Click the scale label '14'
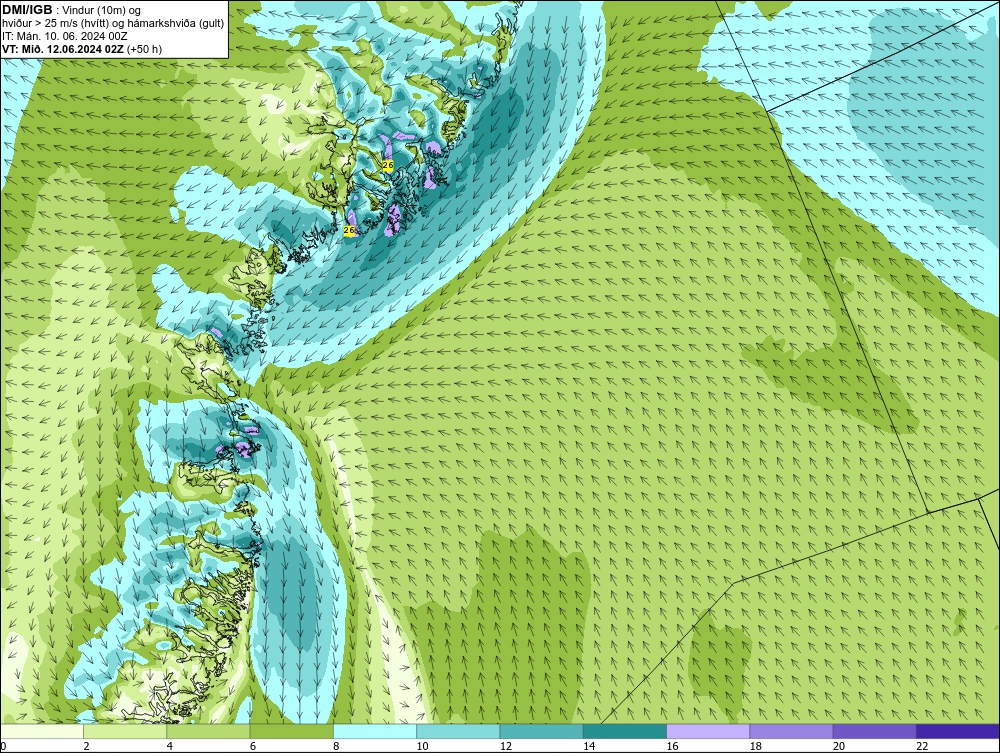The width and height of the screenshot is (1000, 753). [589, 747]
